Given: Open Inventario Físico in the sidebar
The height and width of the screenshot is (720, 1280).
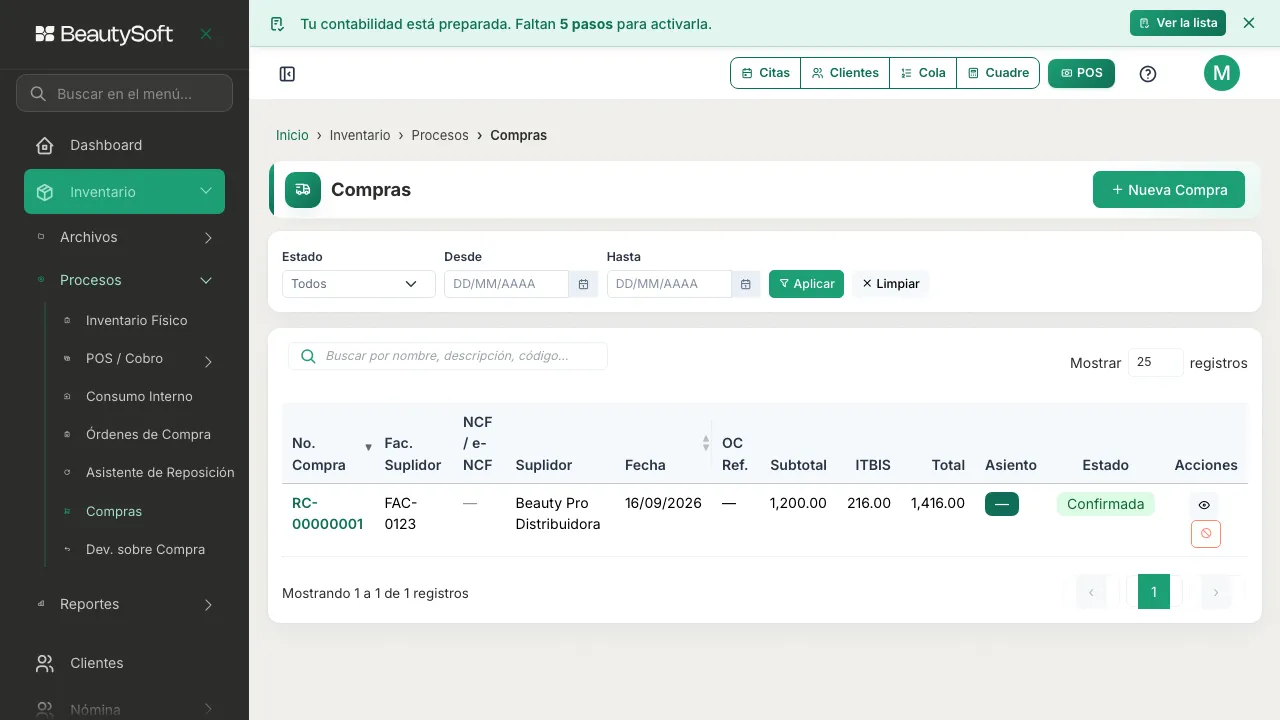Looking at the screenshot, I should (138, 321).
